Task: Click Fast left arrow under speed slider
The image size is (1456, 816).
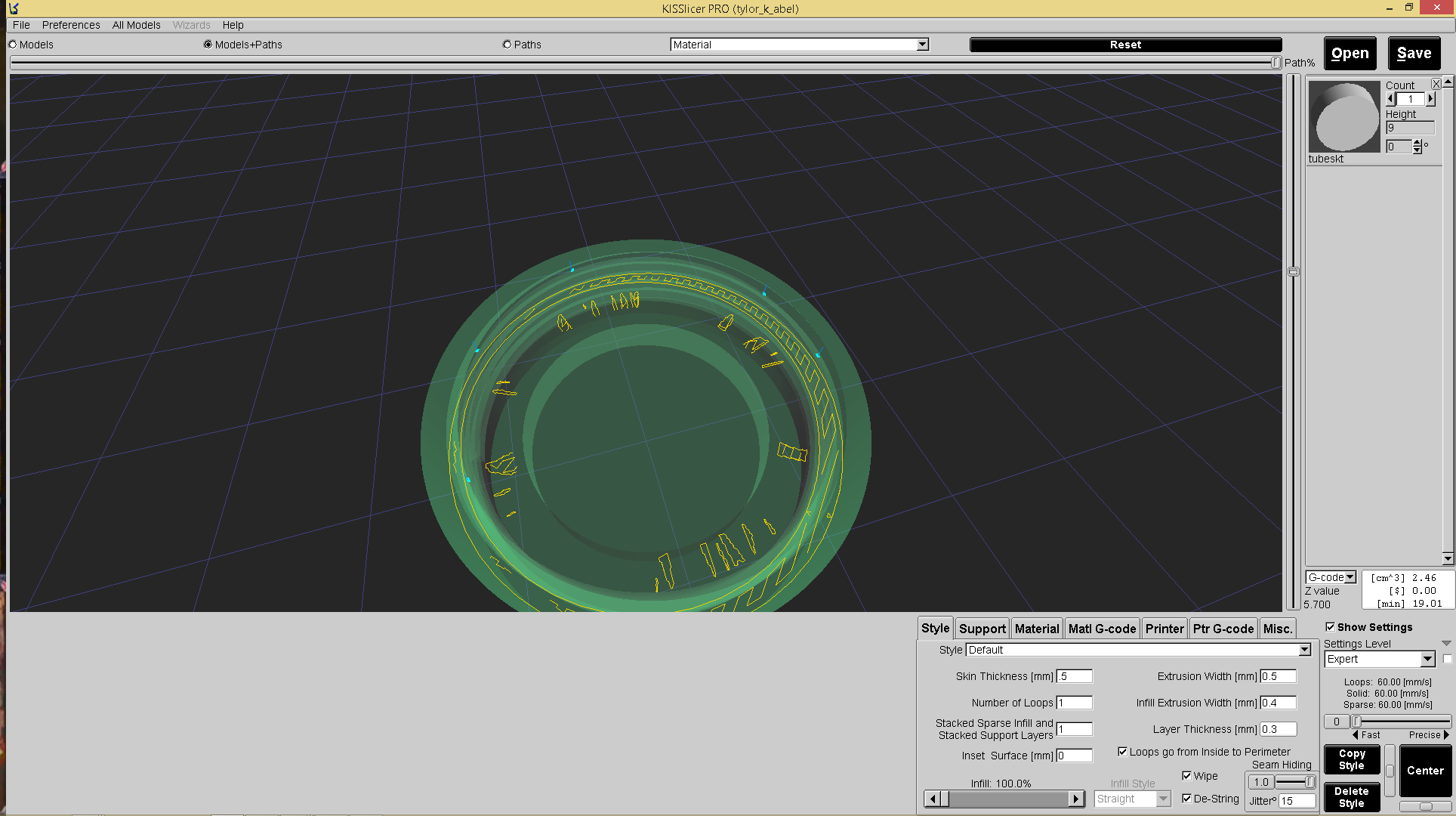Action: point(1356,734)
